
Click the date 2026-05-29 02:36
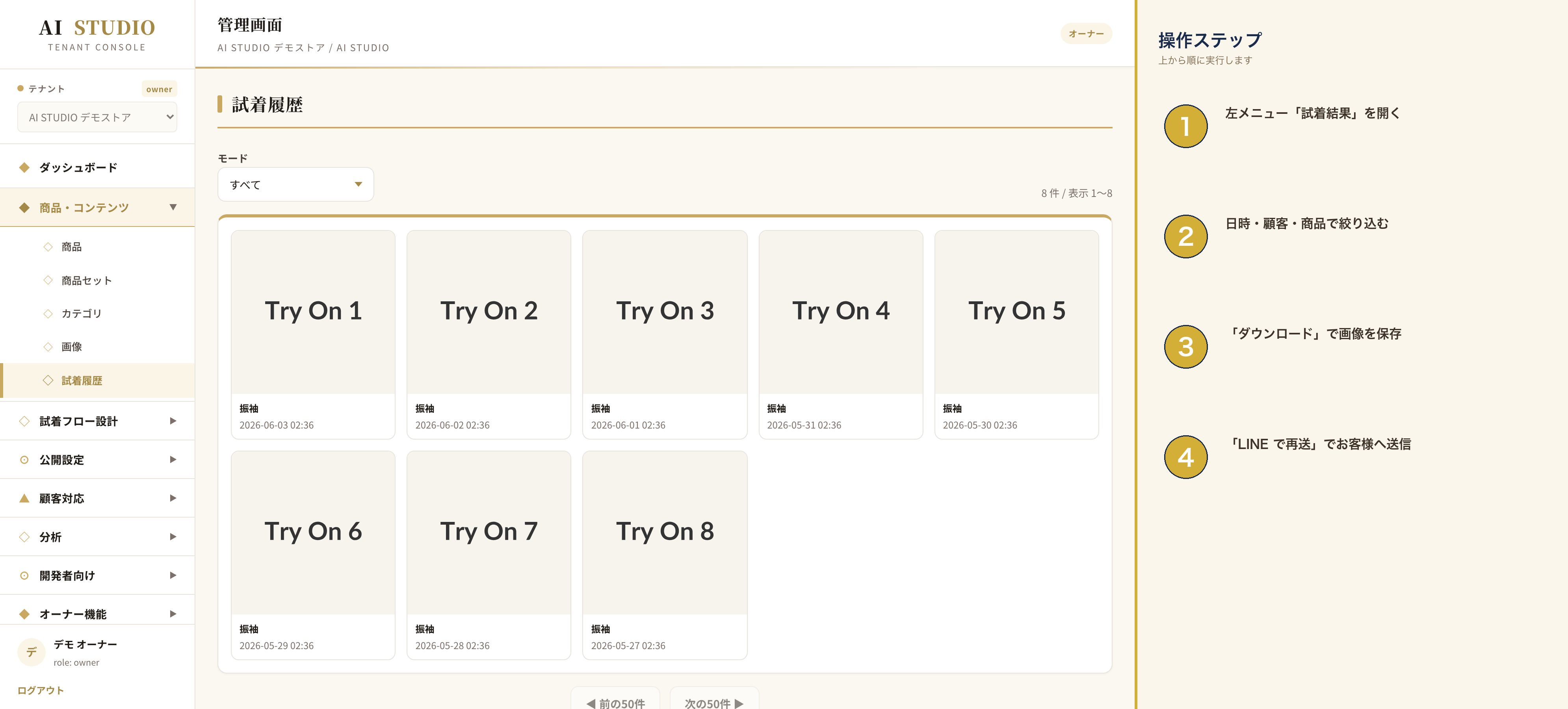276,646
